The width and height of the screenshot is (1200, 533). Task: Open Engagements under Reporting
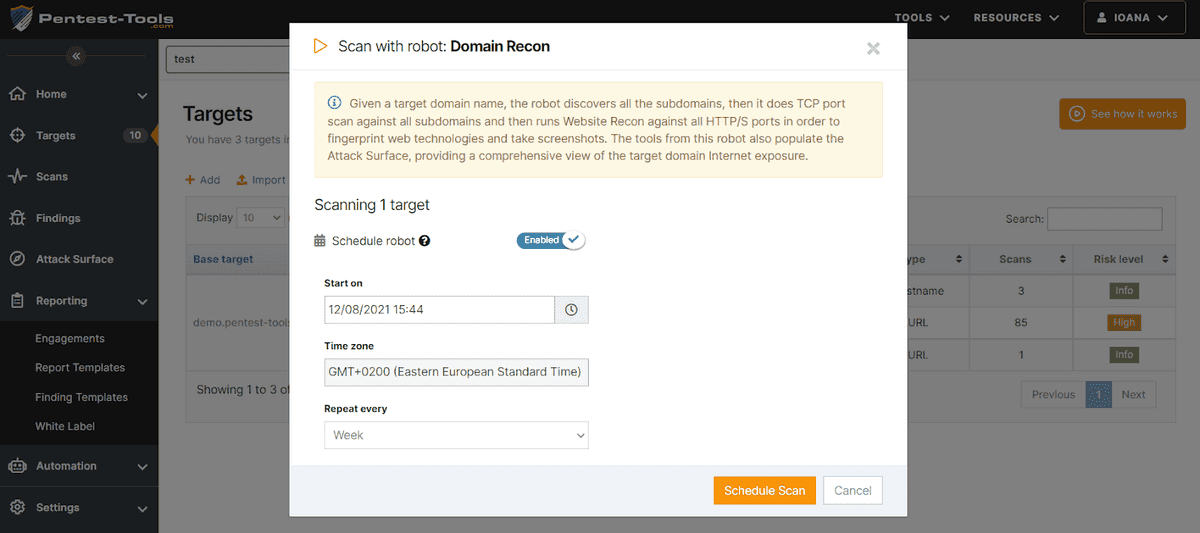point(70,339)
